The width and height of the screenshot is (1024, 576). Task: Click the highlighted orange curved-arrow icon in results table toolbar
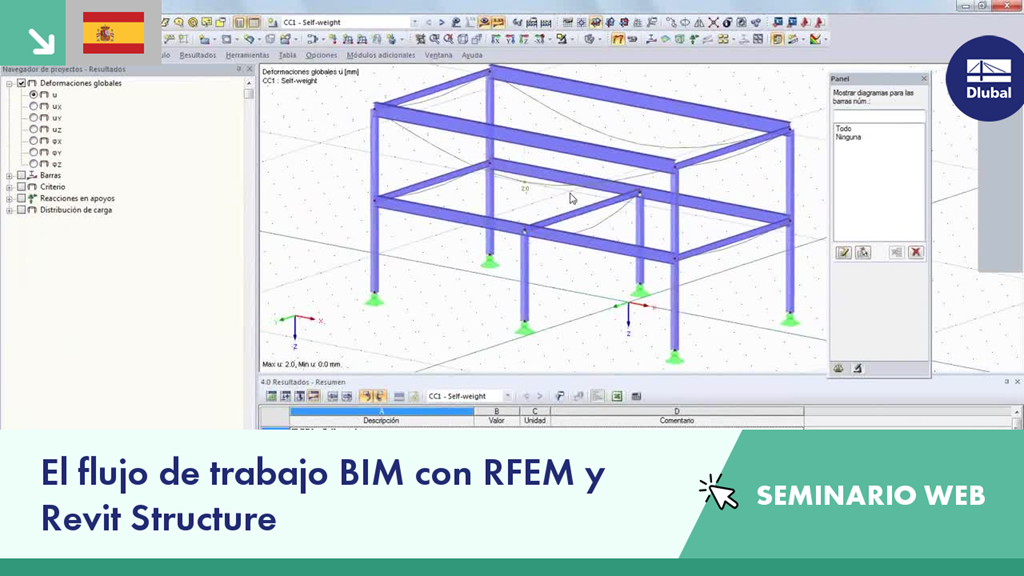tap(366, 396)
